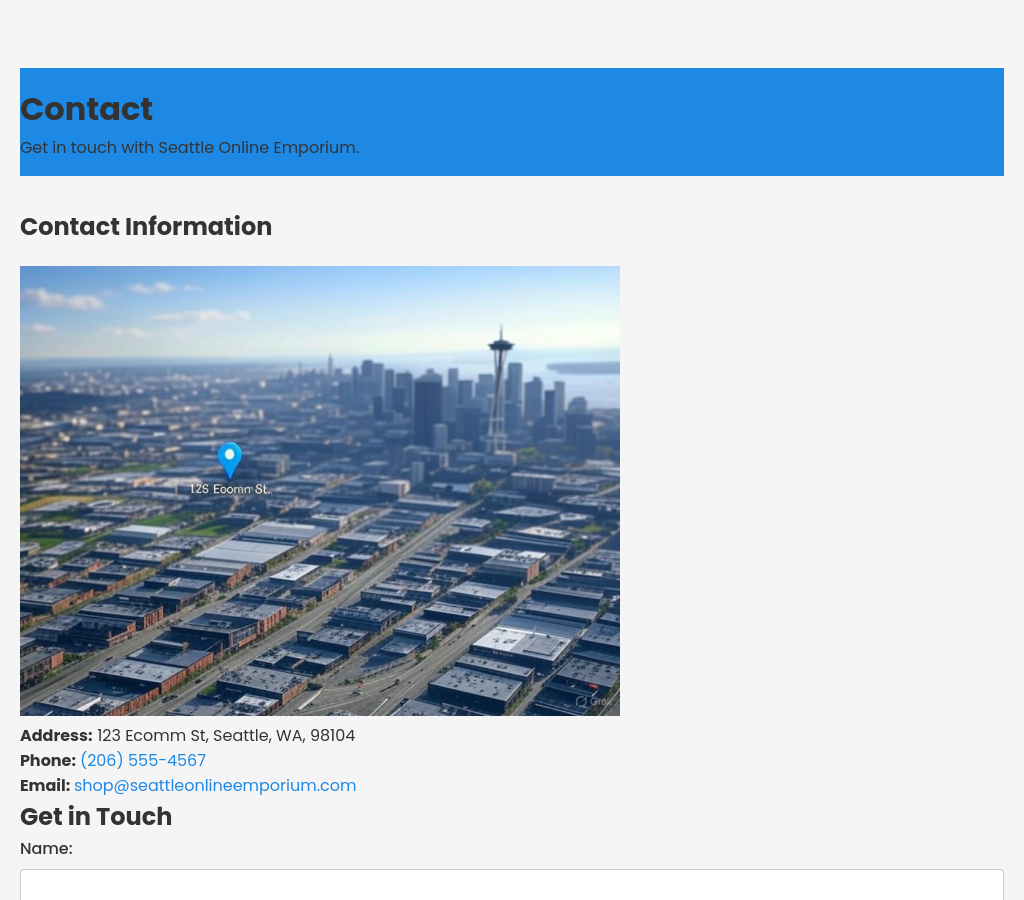Click the "Contact" page title
The width and height of the screenshot is (1024, 900).
pyautogui.click(x=87, y=109)
